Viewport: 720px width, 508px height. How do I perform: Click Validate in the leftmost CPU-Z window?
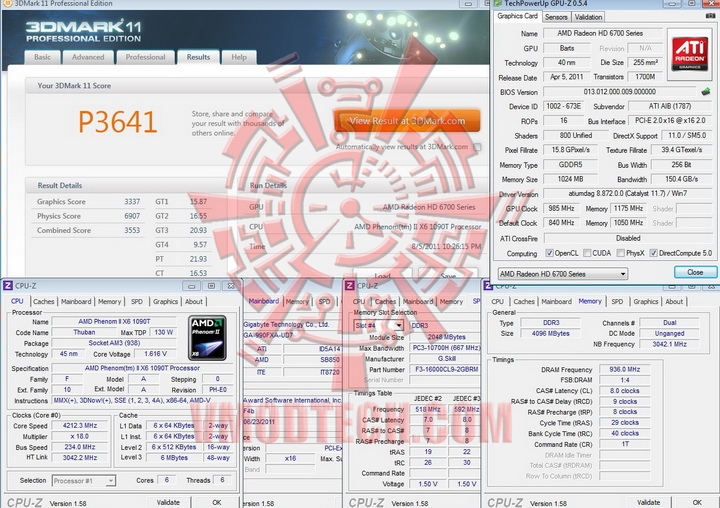[x=168, y=502]
